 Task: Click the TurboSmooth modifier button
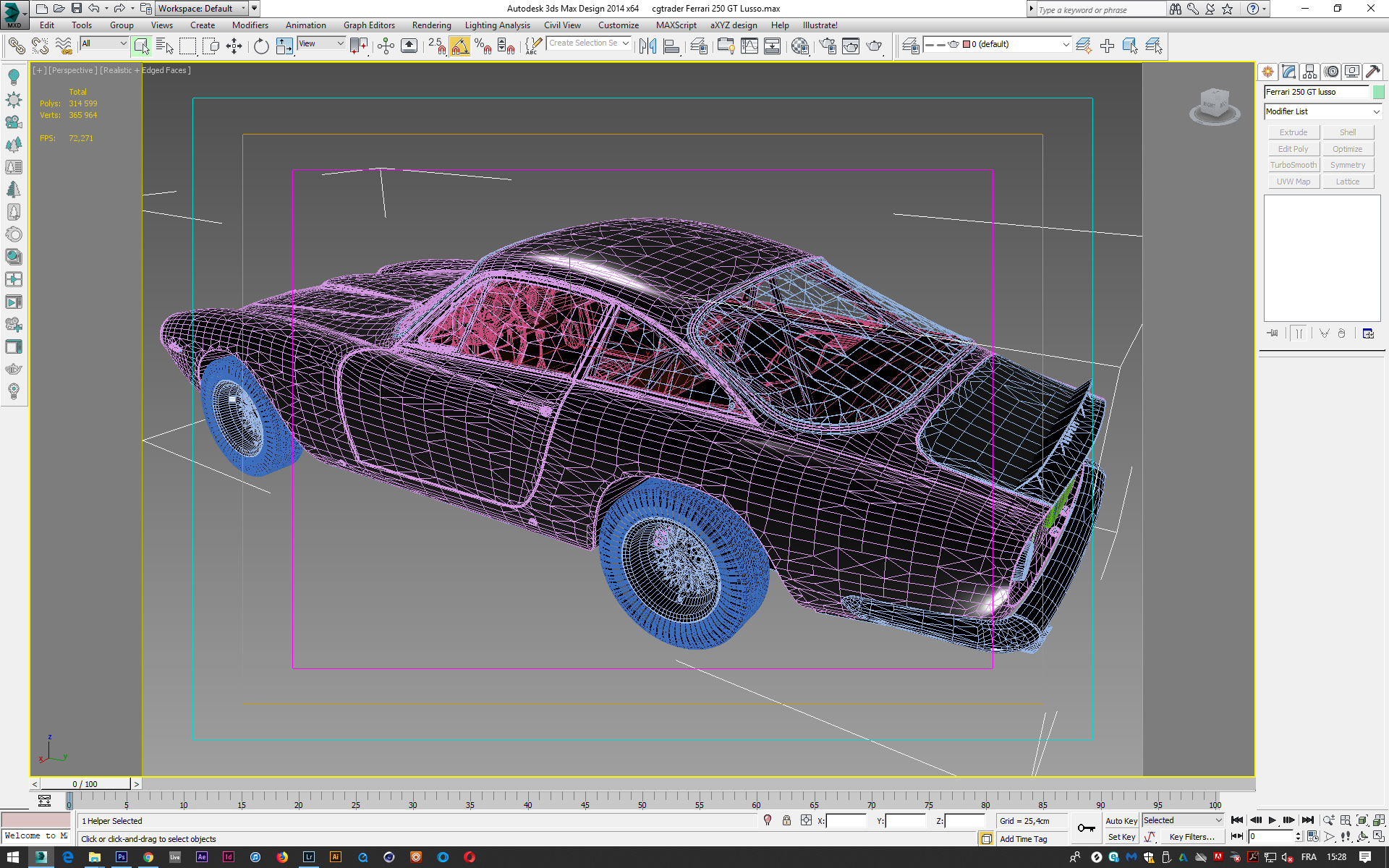pyautogui.click(x=1294, y=165)
